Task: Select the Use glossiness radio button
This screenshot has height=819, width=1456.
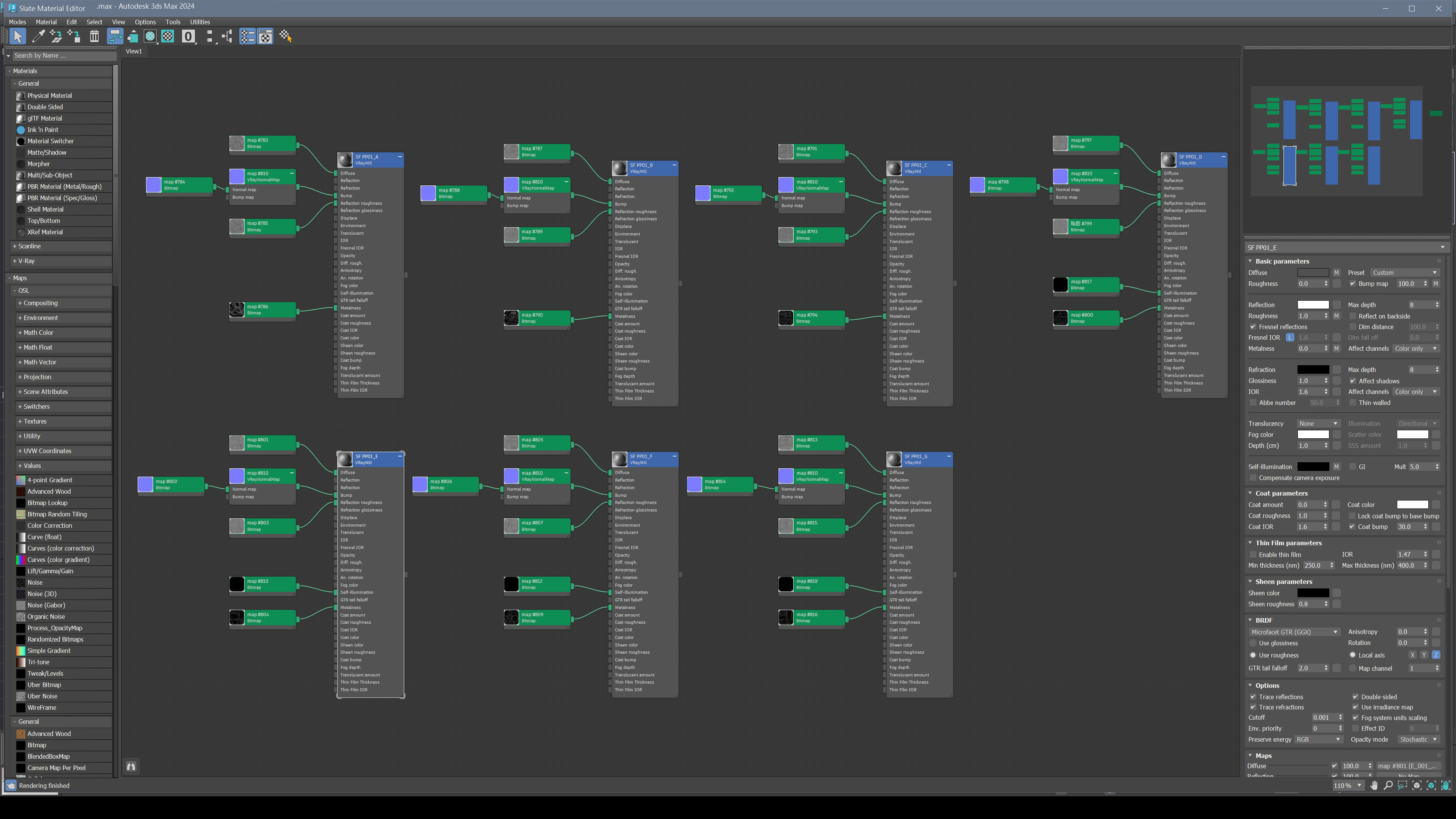Action: 1253,643
